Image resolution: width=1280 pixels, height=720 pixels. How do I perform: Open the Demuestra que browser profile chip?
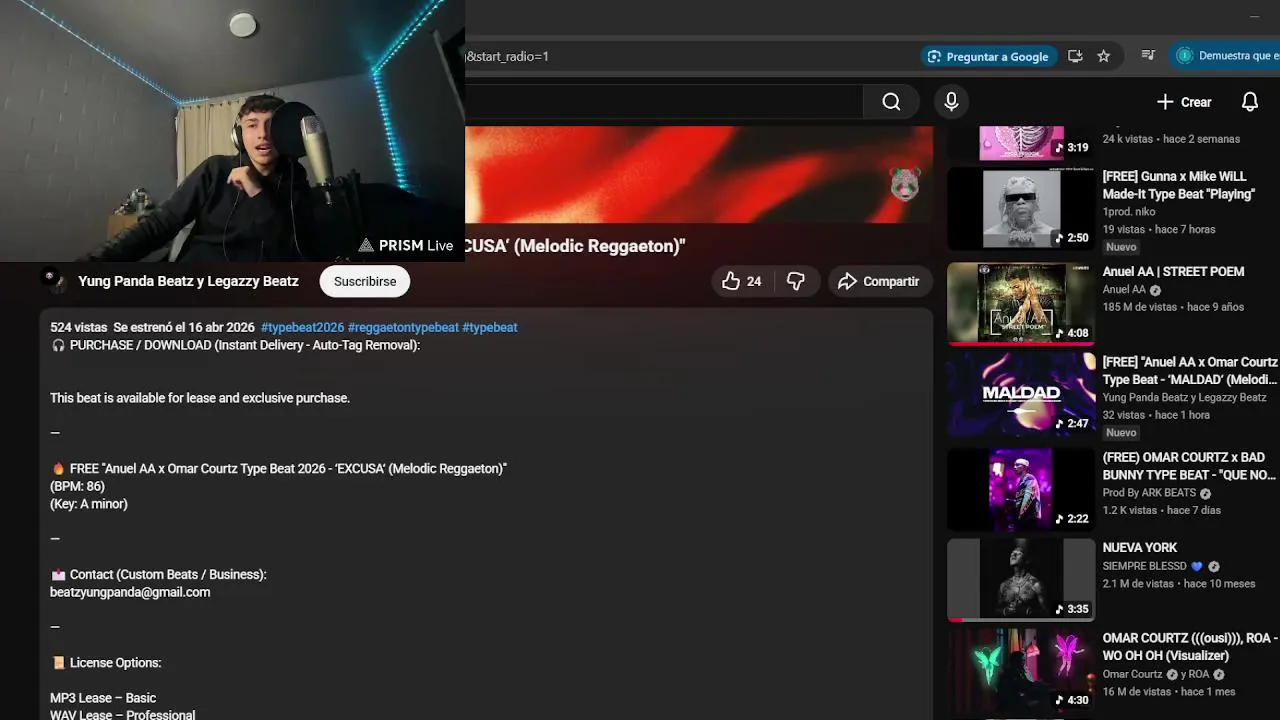1226,56
